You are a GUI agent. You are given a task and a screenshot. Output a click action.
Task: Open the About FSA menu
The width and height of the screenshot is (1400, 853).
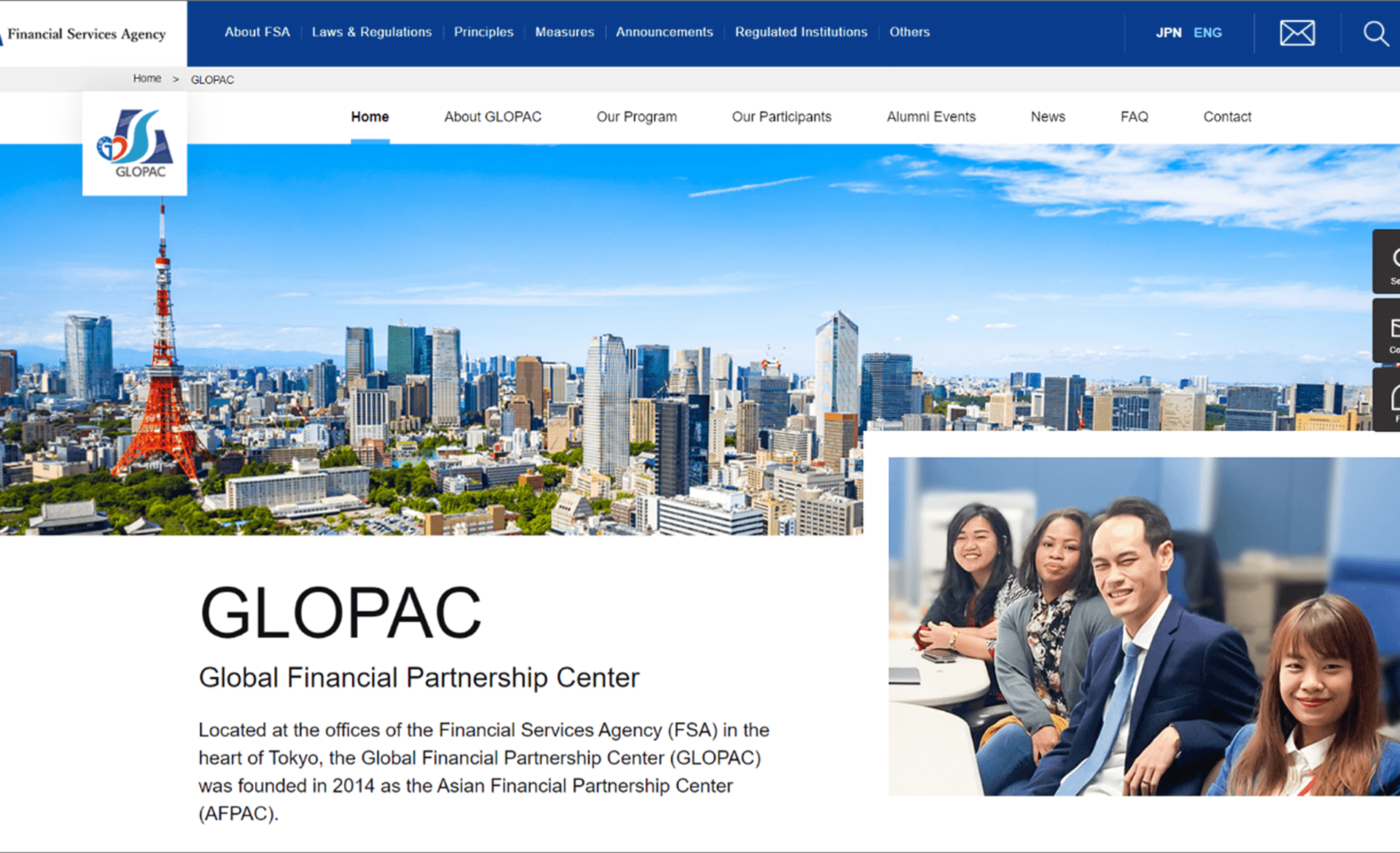tap(257, 32)
